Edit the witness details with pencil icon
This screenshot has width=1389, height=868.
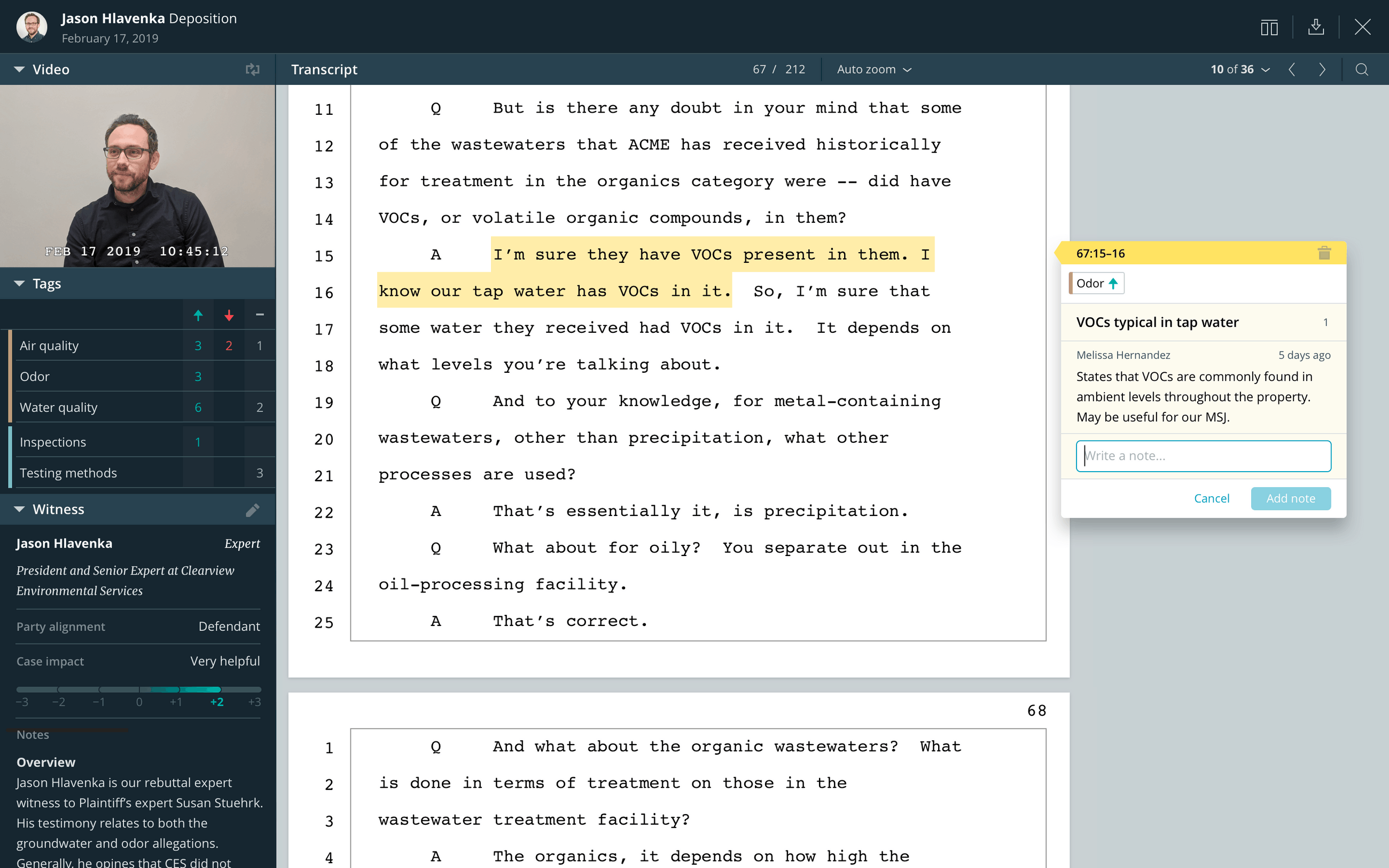[x=253, y=510]
